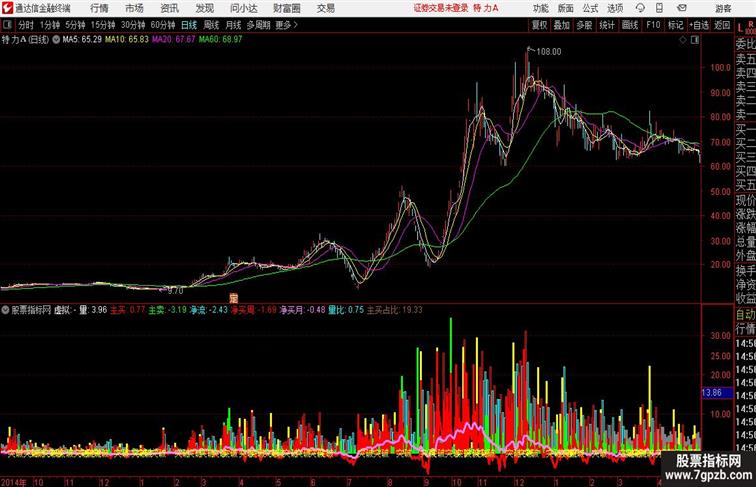
Task: Select the 日线 daily period tab
Action: pos(189,25)
